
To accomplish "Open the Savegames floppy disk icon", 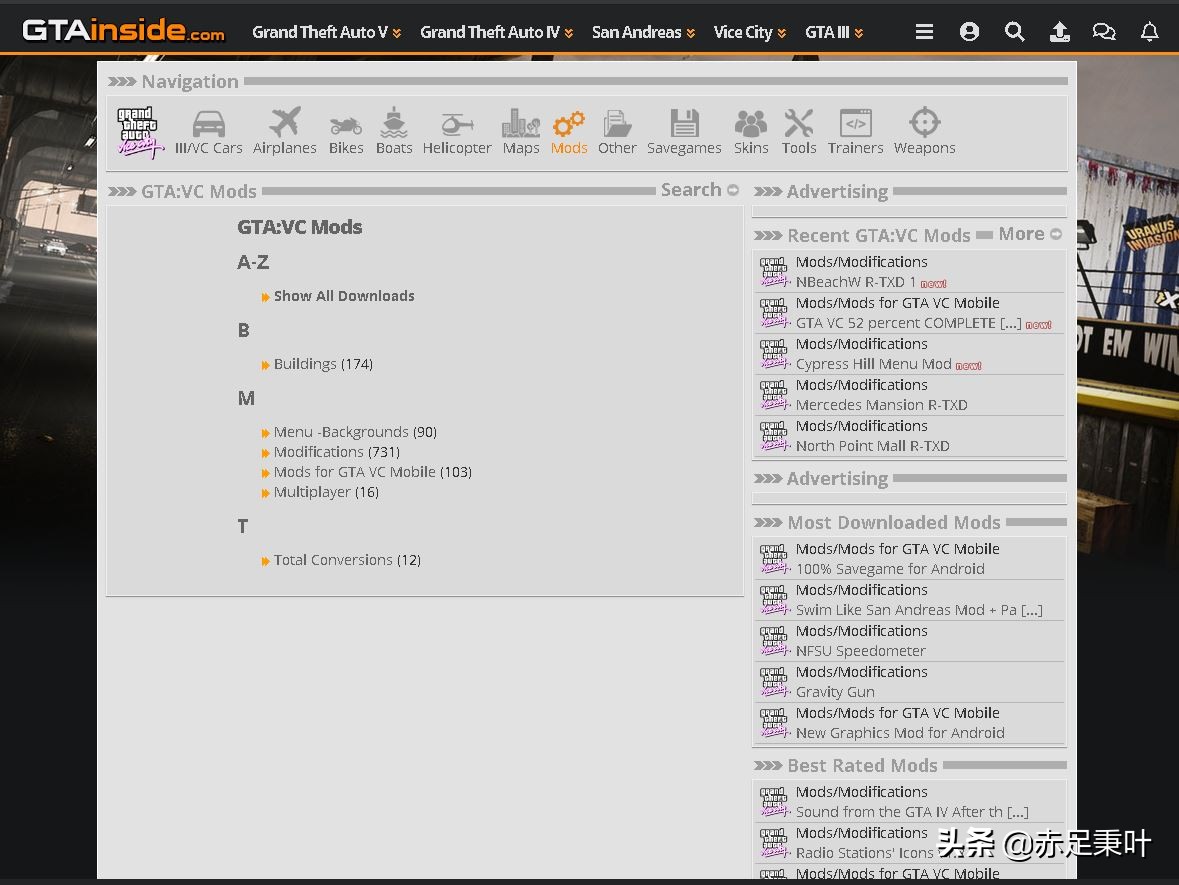I will pyautogui.click(x=684, y=125).
